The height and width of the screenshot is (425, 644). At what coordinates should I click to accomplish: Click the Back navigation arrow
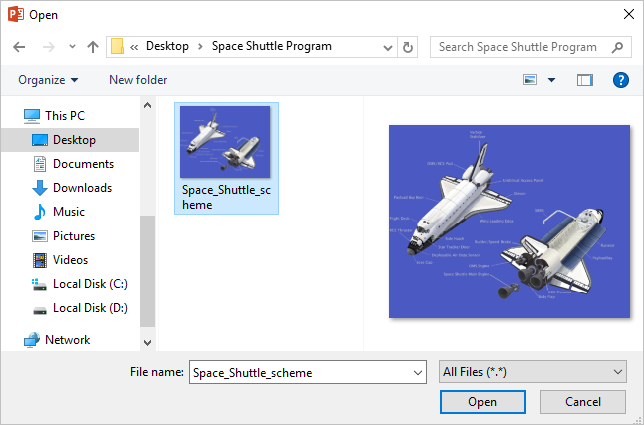pyautogui.click(x=19, y=47)
